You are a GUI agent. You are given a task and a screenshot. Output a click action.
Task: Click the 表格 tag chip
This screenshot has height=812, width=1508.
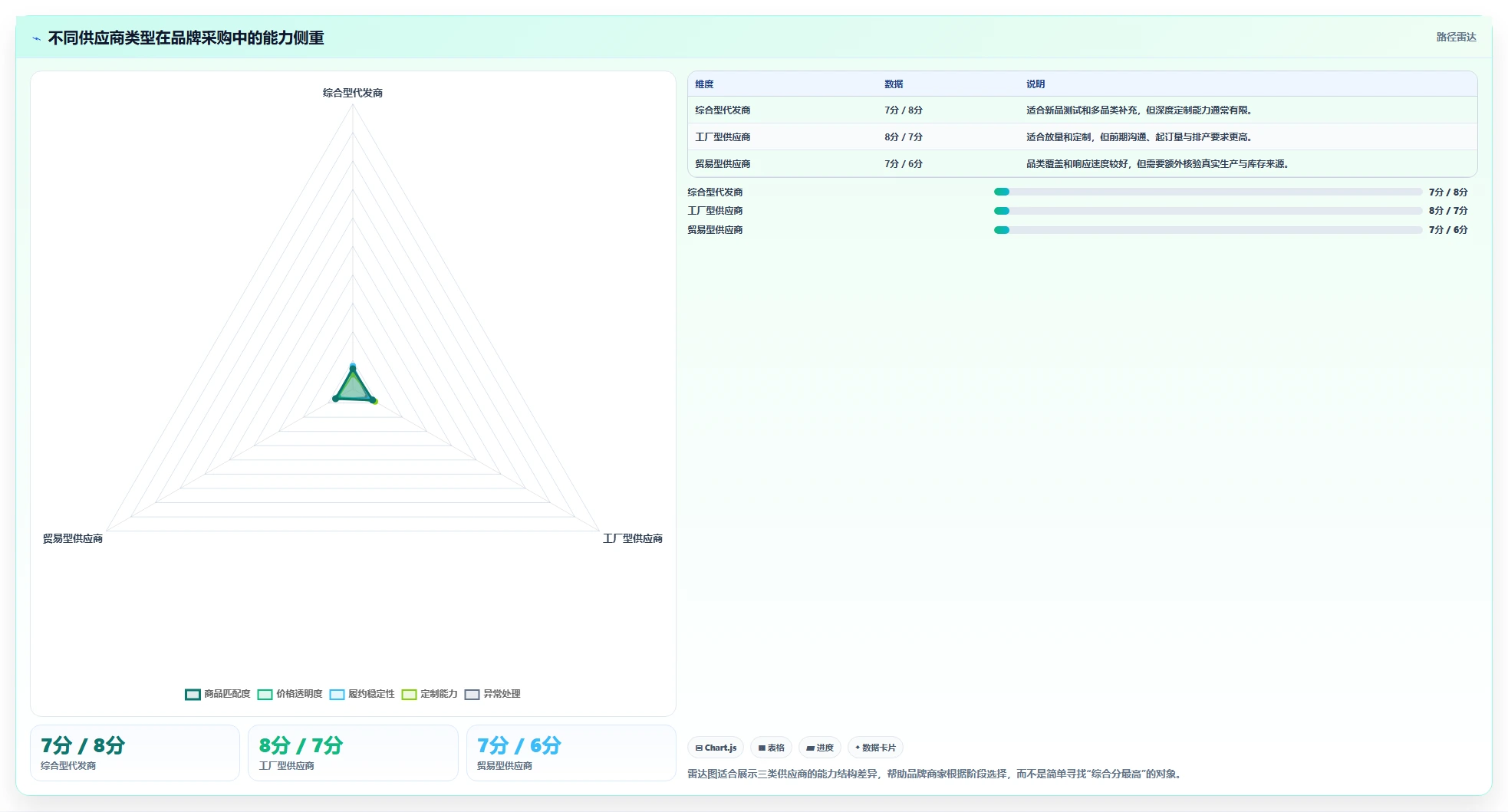coord(771,748)
